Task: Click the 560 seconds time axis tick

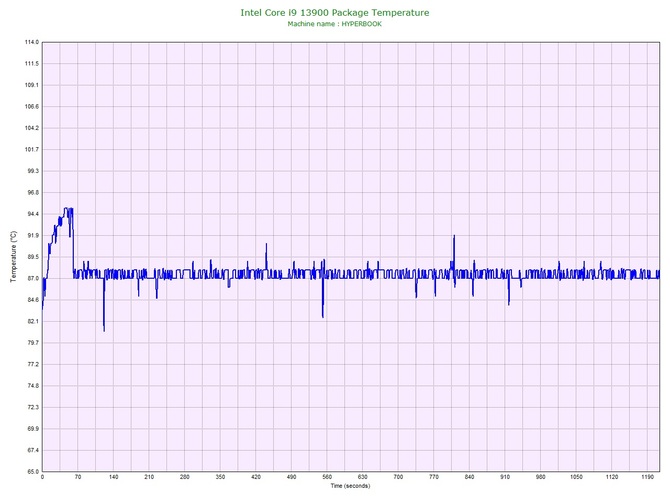Action: [x=327, y=477]
